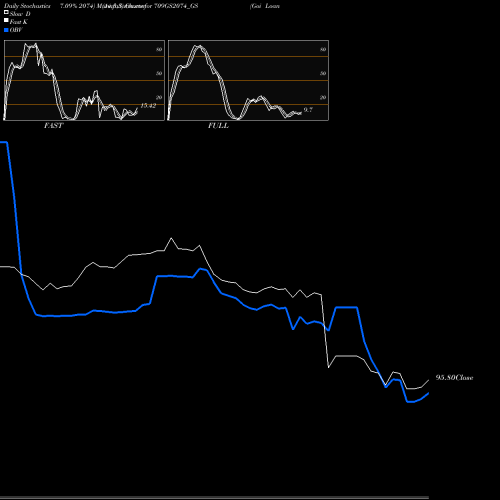Click the 50 level label in FAST chart
500x500 pixels.
[159, 73]
